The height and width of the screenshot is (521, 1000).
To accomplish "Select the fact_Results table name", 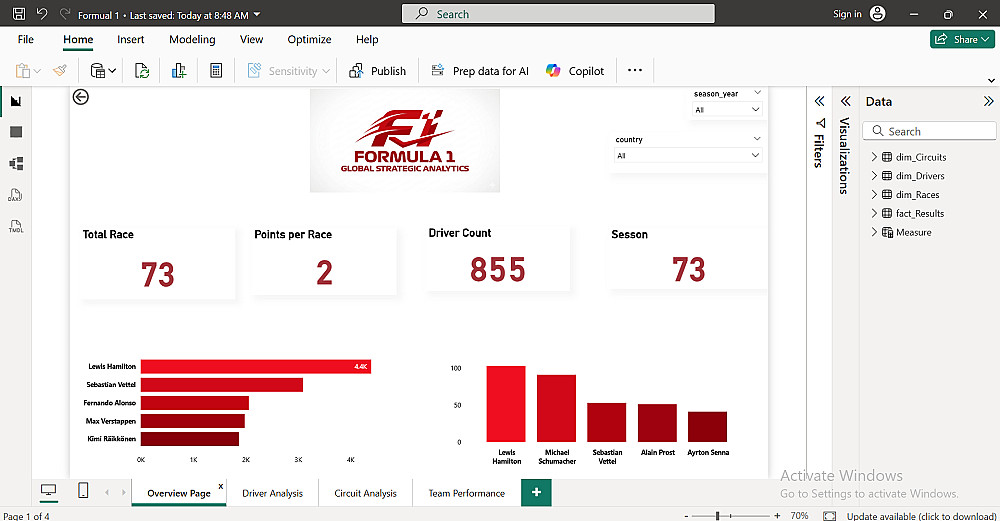I will point(920,214).
